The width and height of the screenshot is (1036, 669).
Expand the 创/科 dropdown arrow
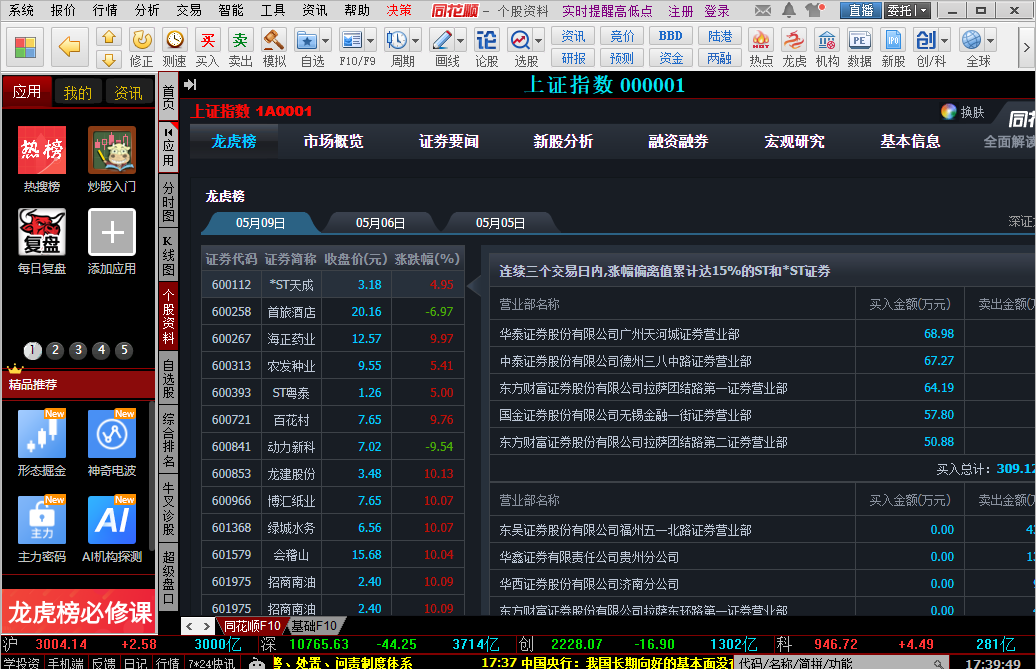pyautogui.click(x=944, y=41)
